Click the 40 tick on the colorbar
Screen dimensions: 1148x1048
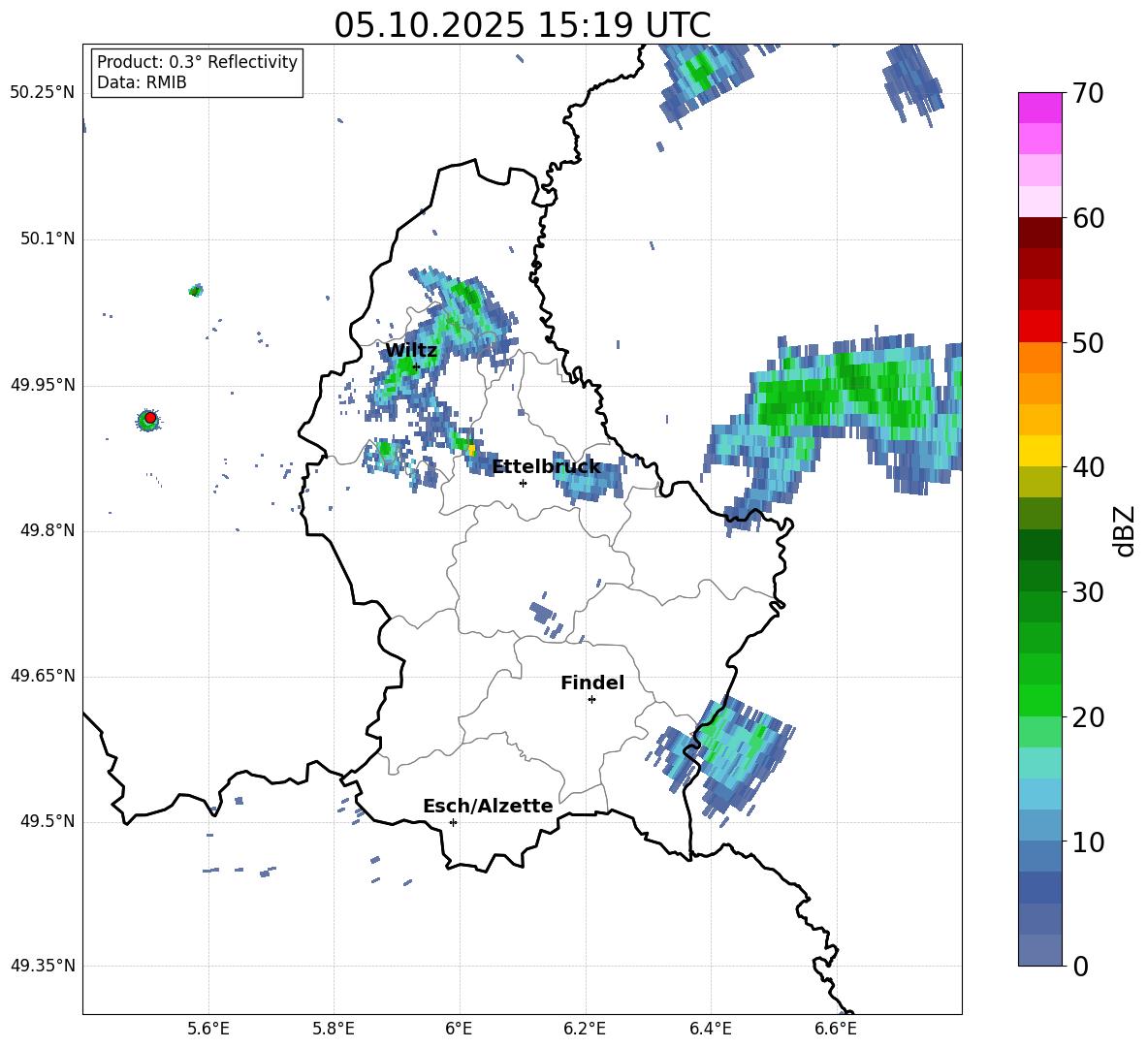pos(1088,467)
